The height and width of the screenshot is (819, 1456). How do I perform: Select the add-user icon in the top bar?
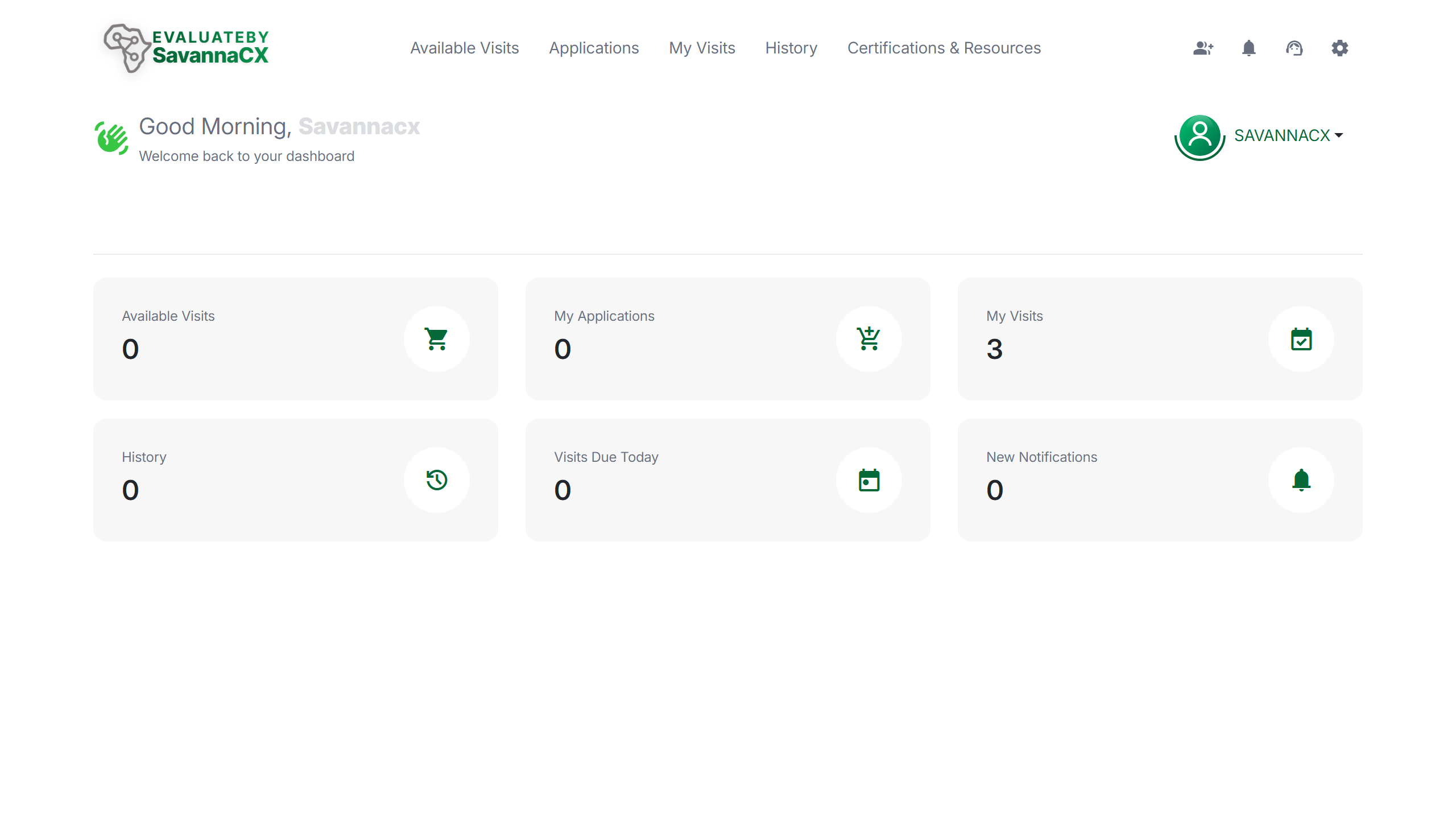(x=1202, y=48)
